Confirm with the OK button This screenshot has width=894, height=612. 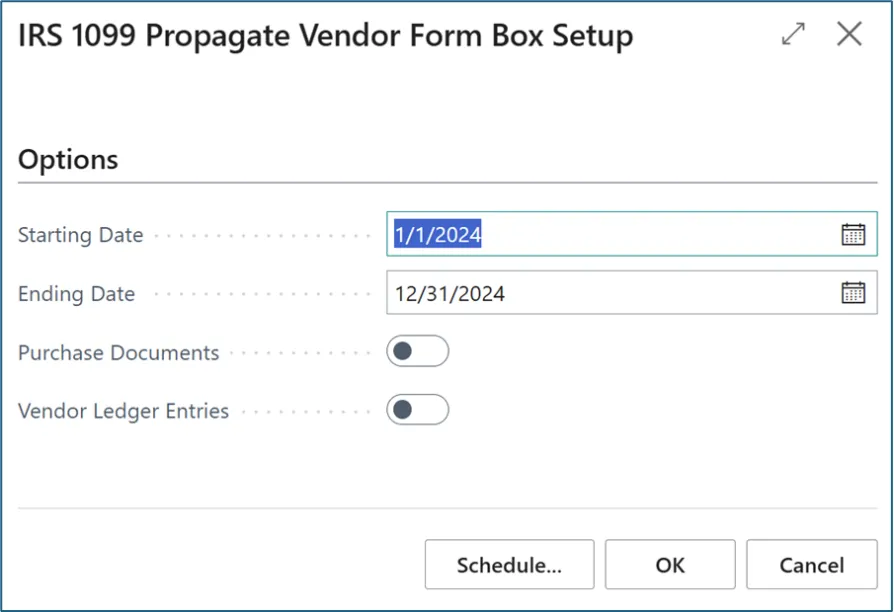coord(670,565)
